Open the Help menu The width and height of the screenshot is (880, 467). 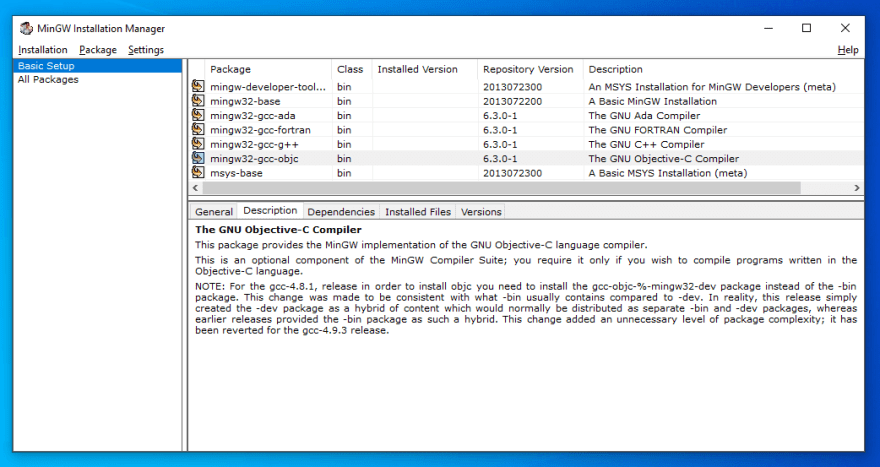coord(847,50)
